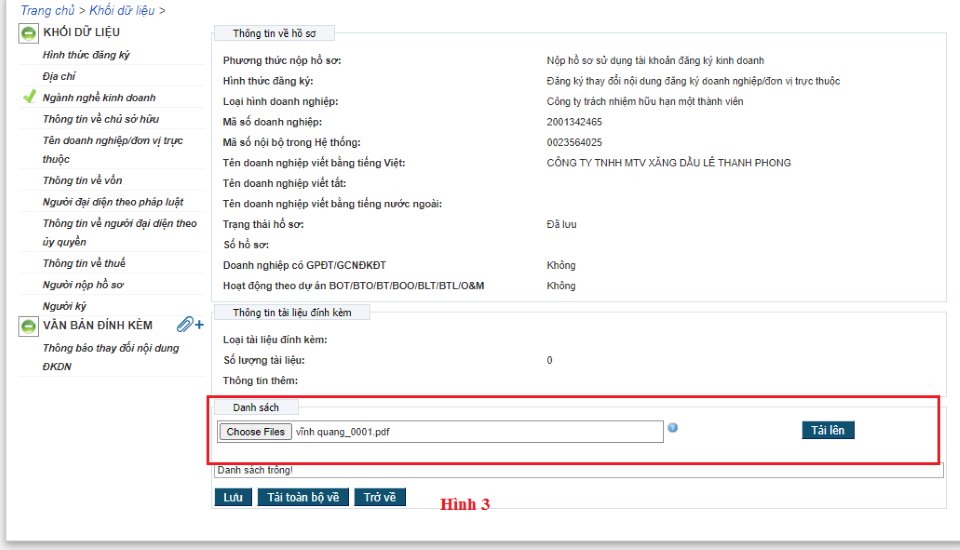Screen dimensions: 960x550
Task: Click the company name CÔNG TY TNHH MTV XĂNG DẦU LÊ THANH PHONG
Action: point(669,162)
